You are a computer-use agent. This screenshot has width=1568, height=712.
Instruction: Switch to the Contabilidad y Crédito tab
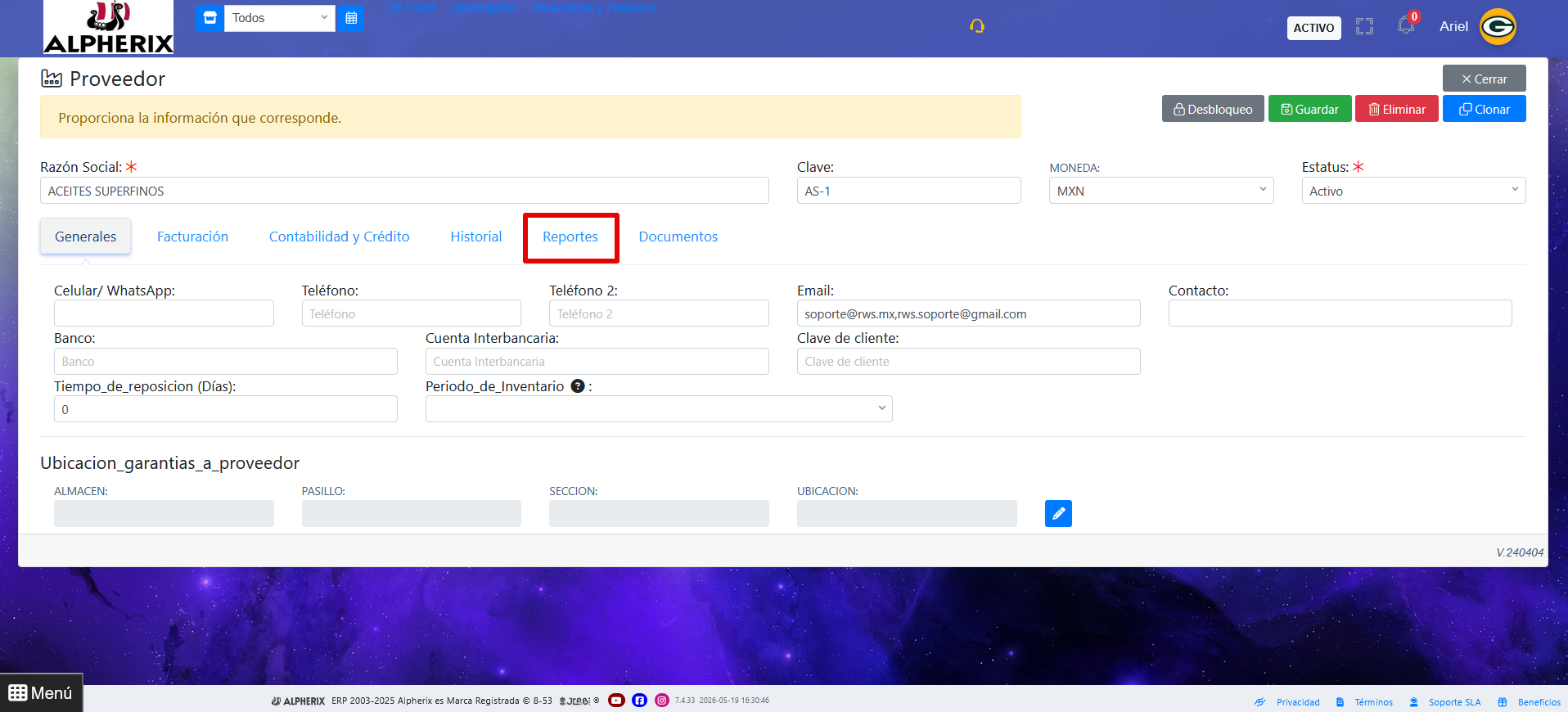339,237
